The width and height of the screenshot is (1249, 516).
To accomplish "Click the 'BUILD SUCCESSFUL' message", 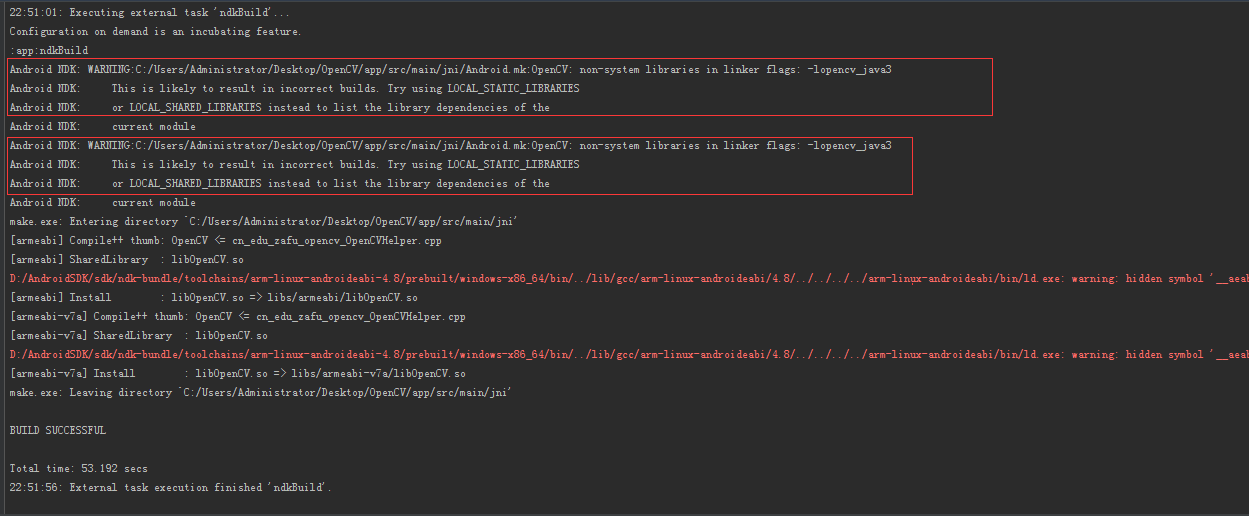I will 57,430.
